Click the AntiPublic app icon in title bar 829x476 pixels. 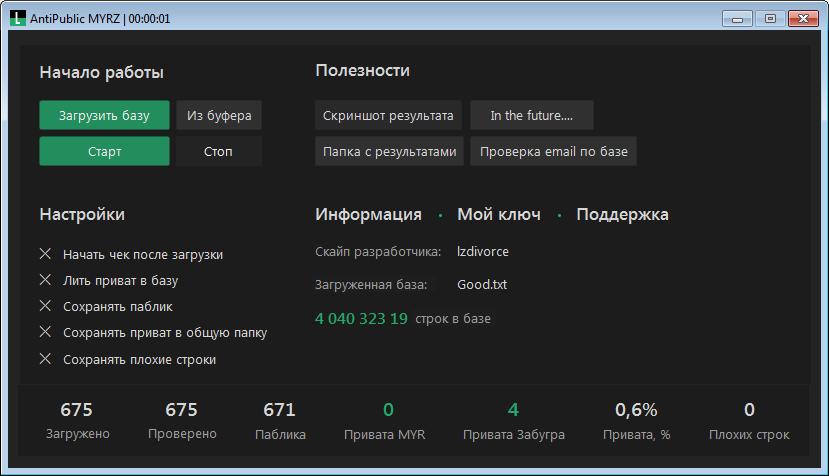[x=17, y=18]
